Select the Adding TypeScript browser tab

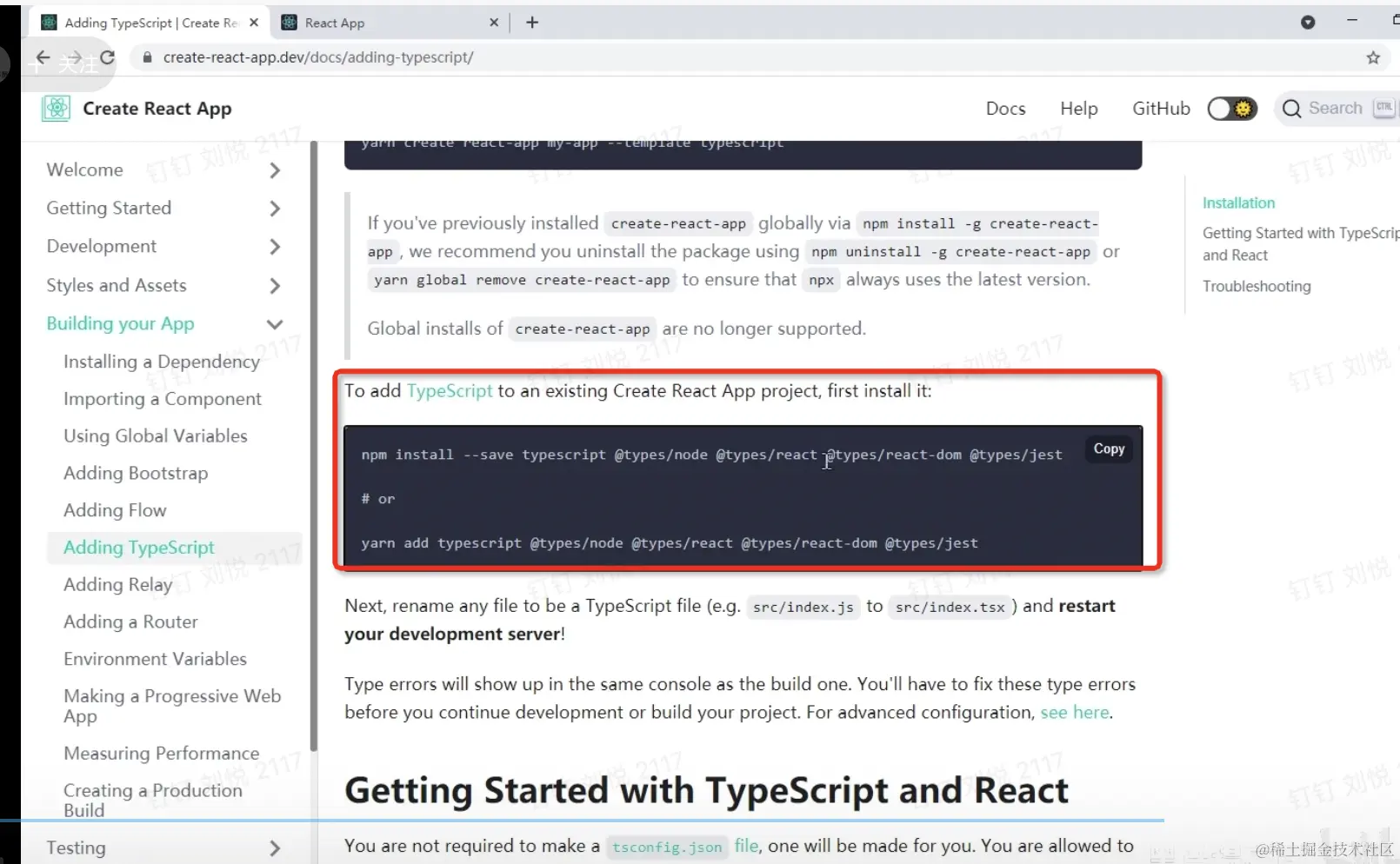(x=148, y=23)
